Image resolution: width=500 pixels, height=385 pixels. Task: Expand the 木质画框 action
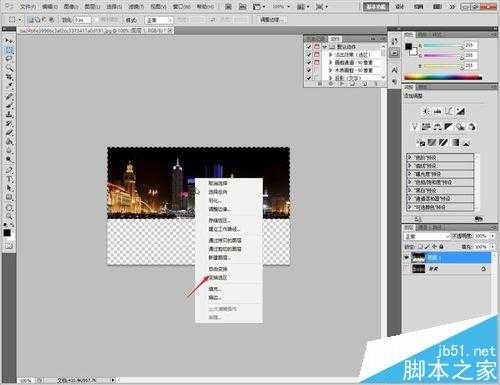point(330,70)
